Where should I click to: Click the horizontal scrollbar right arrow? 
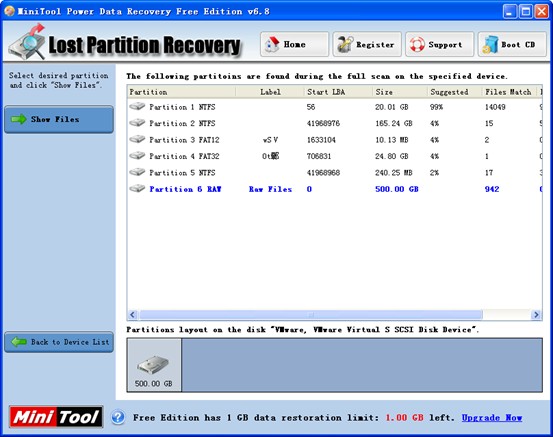(536, 315)
